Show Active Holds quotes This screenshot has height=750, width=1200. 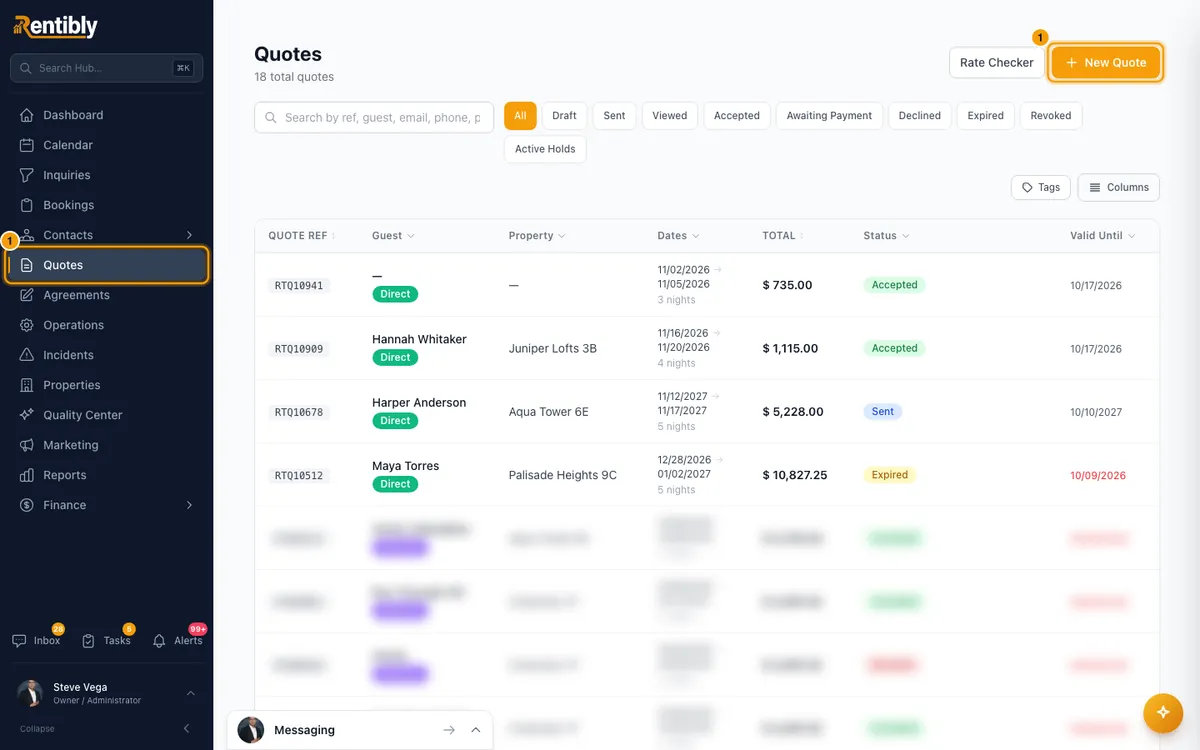[545, 149]
